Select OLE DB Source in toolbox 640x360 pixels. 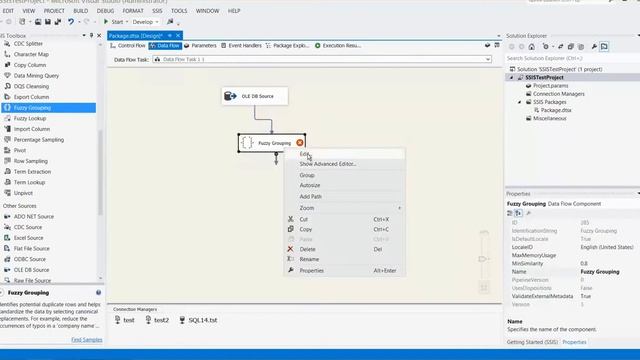(31, 270)
